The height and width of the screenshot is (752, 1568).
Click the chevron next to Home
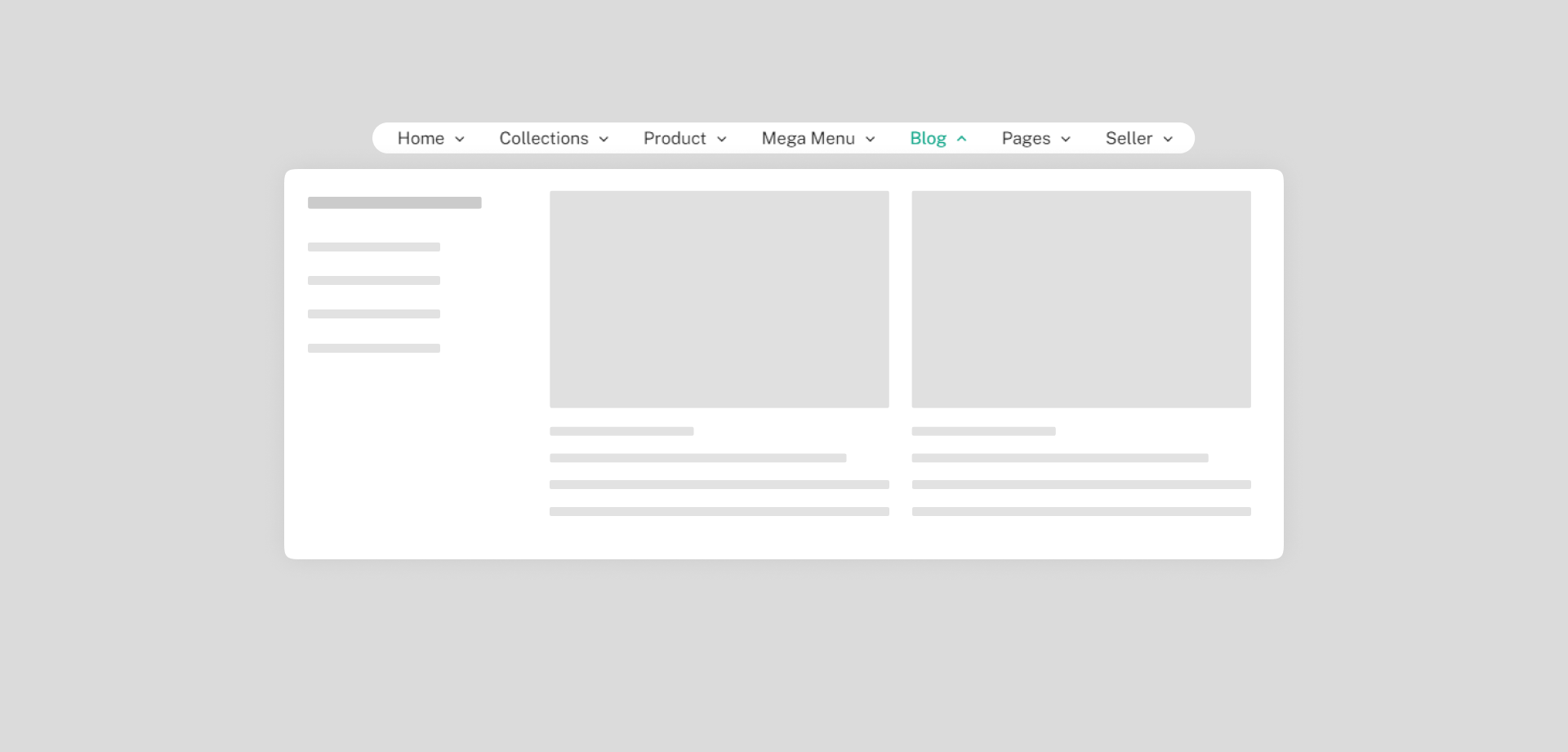coord(460,140)
